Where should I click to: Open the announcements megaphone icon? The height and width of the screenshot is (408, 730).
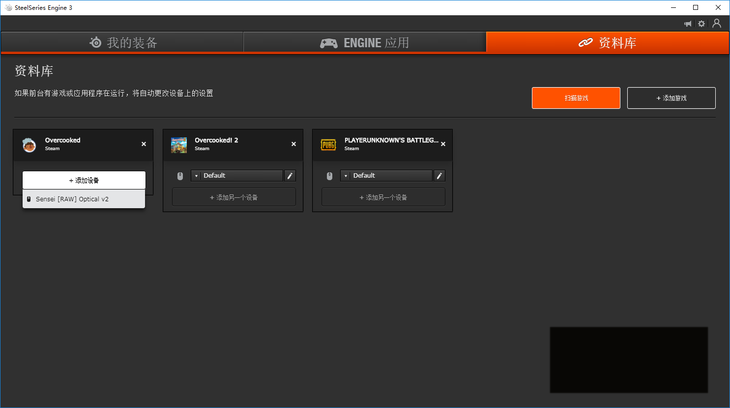pyautogui.click(x=688, y=24)
